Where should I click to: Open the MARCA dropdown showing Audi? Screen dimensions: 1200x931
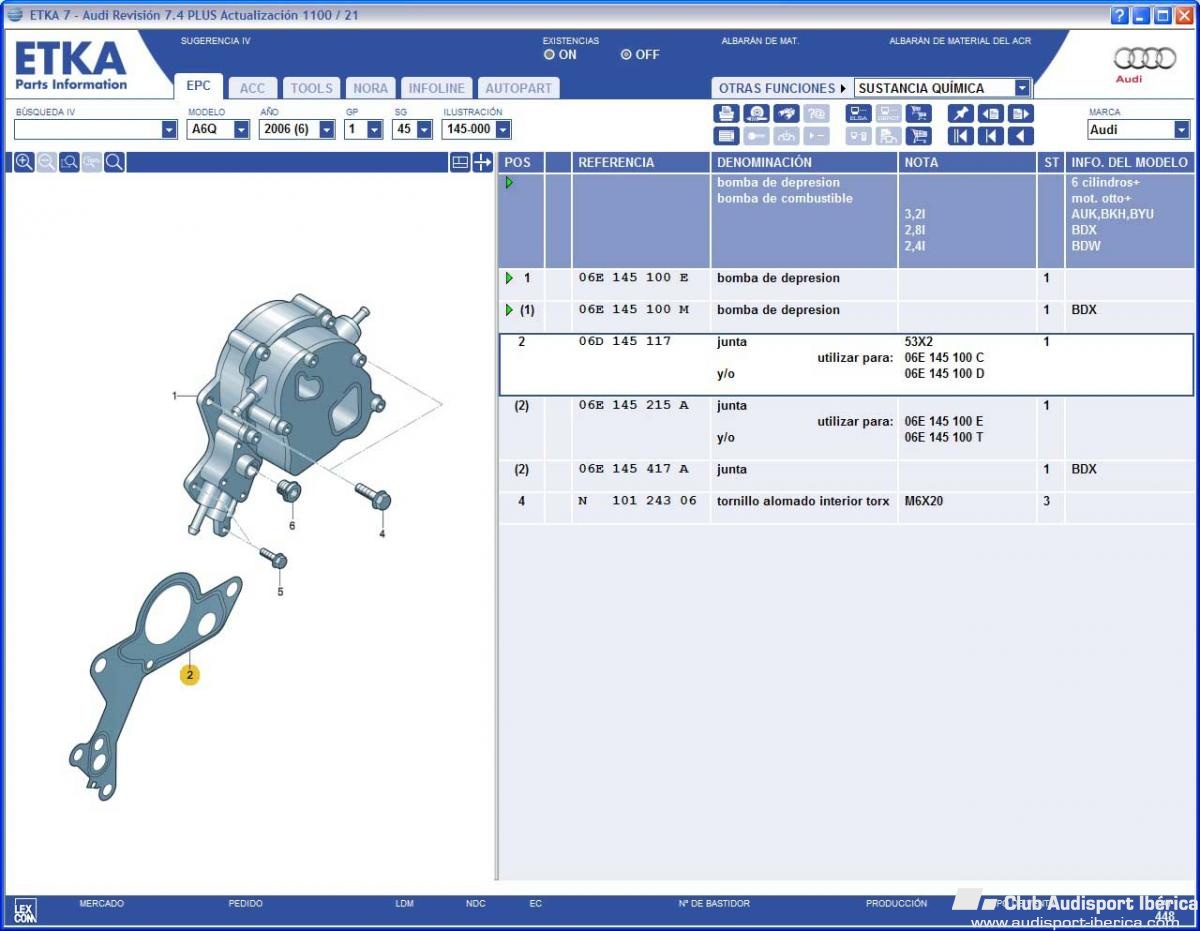point(1182,130)
